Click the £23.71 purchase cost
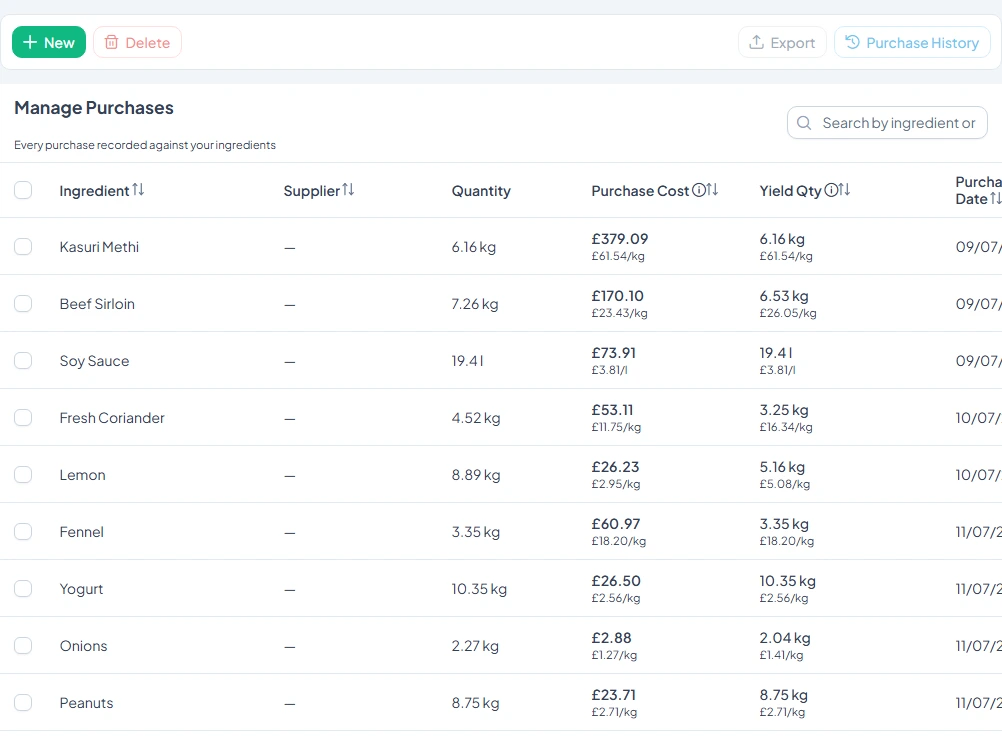Screen dimensions: 1002x740 (x=613, y=695)
